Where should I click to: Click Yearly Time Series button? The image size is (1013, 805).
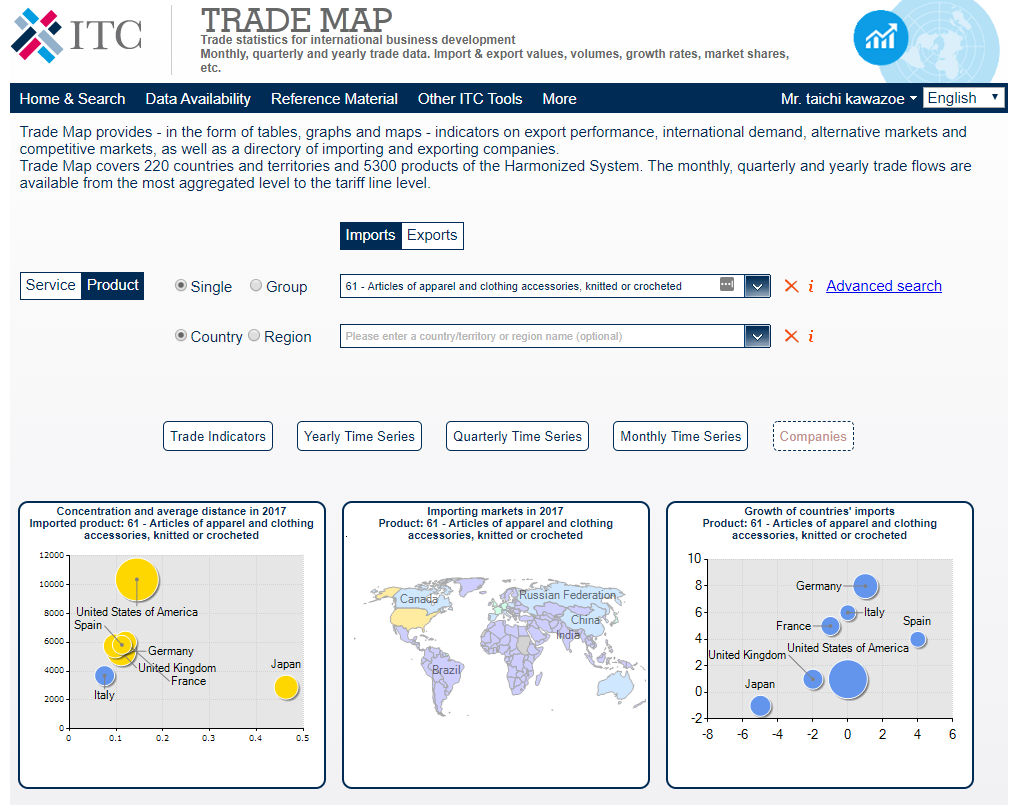pos(359,436)
